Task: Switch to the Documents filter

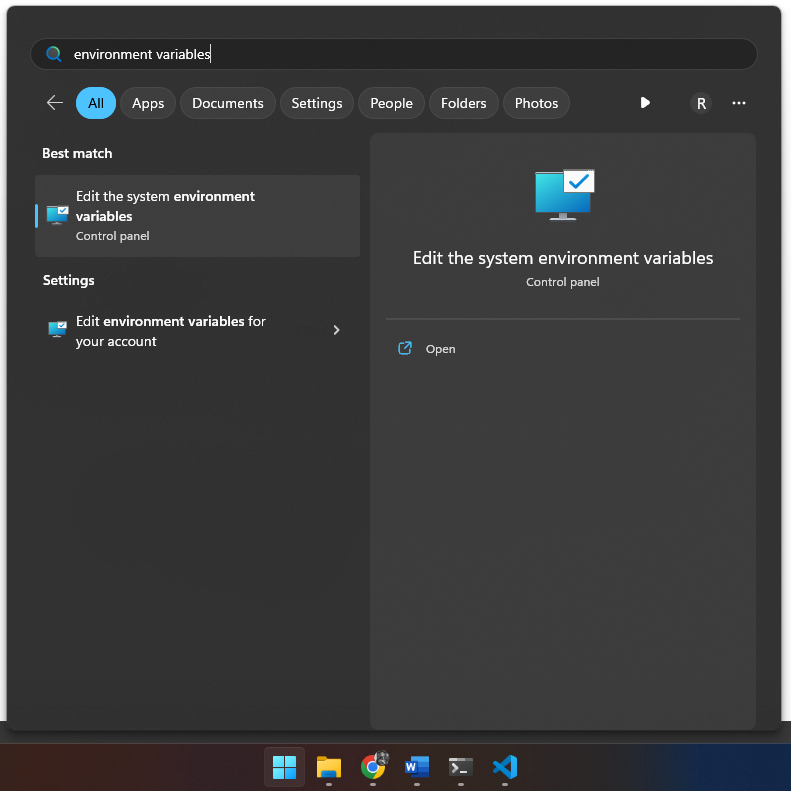Action: (x=228, y=103)
